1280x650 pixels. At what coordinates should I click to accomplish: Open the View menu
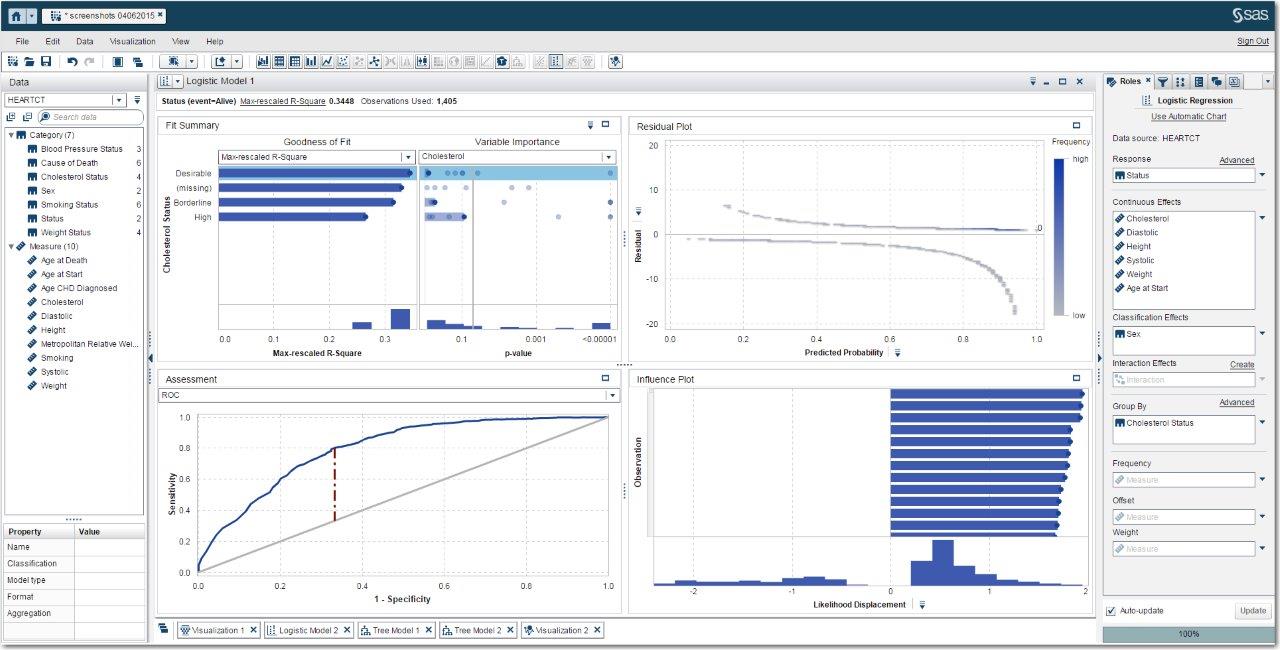click(x=181, y=41)
